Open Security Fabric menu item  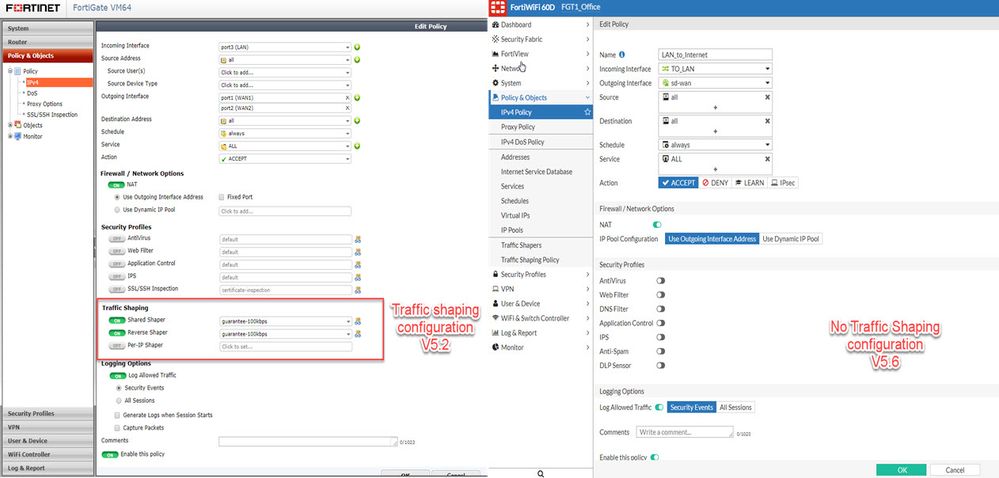541,40
